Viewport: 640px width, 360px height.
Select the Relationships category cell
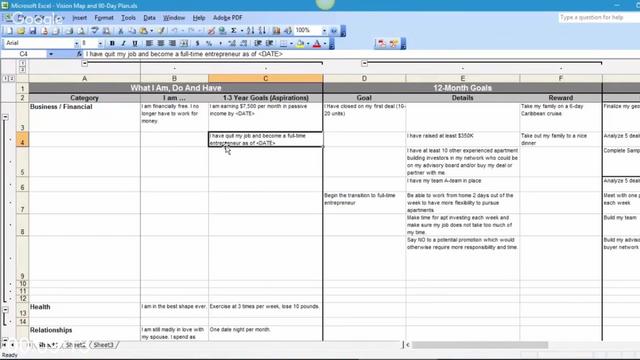pos(84,333)
